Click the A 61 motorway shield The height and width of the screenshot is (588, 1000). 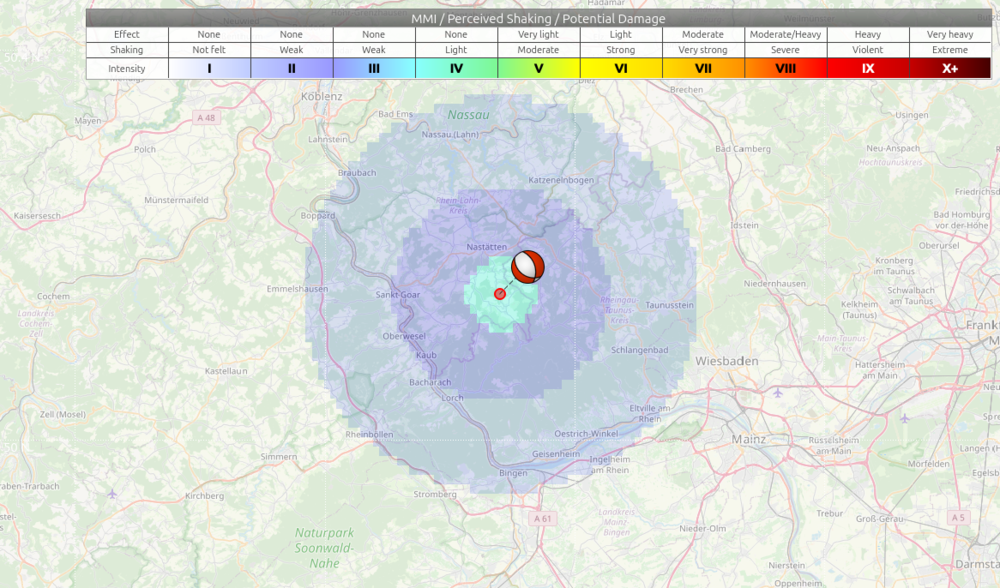pyautogui.click(x=543, y=518)
